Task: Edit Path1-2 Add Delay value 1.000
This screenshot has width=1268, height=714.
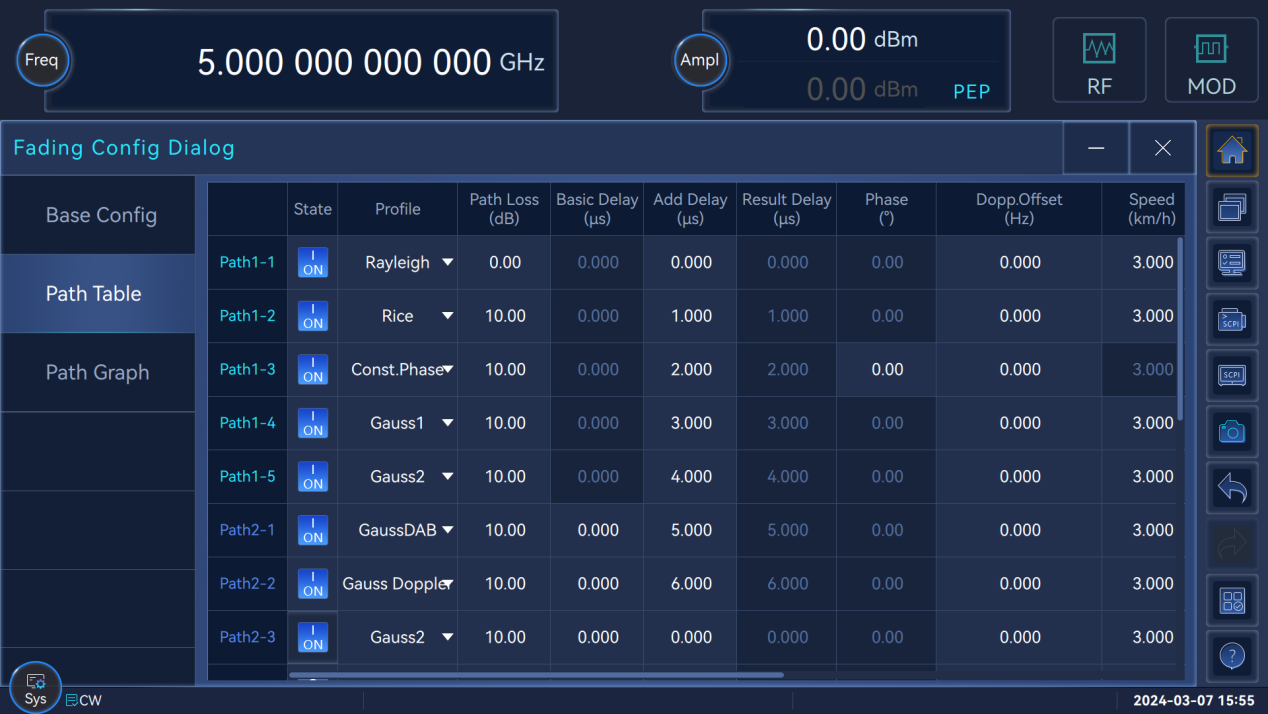Action: [690, 316]
